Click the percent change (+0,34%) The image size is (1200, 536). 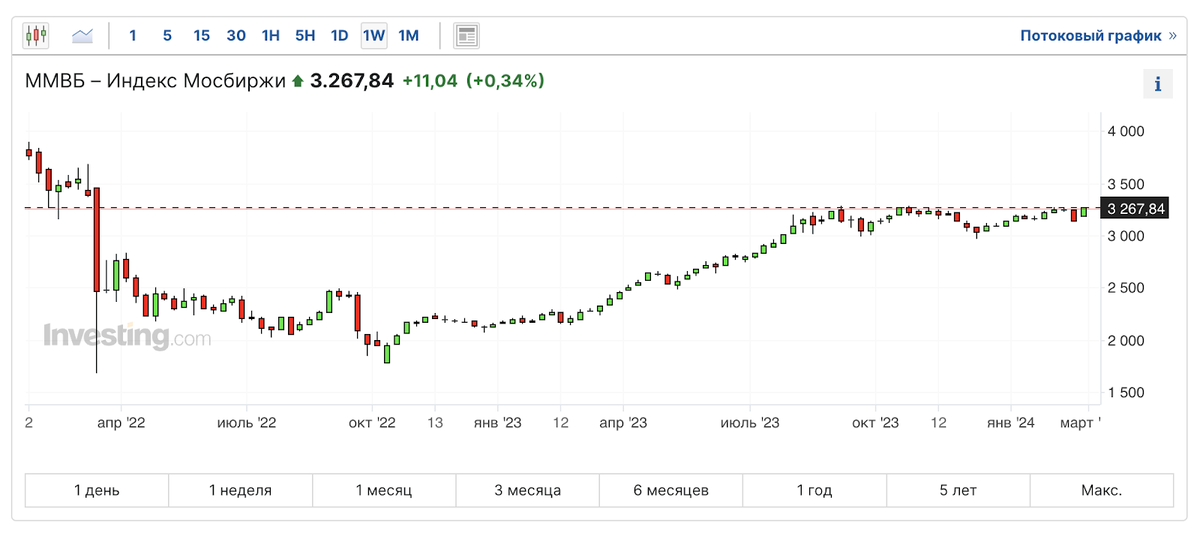pos(505,81)
